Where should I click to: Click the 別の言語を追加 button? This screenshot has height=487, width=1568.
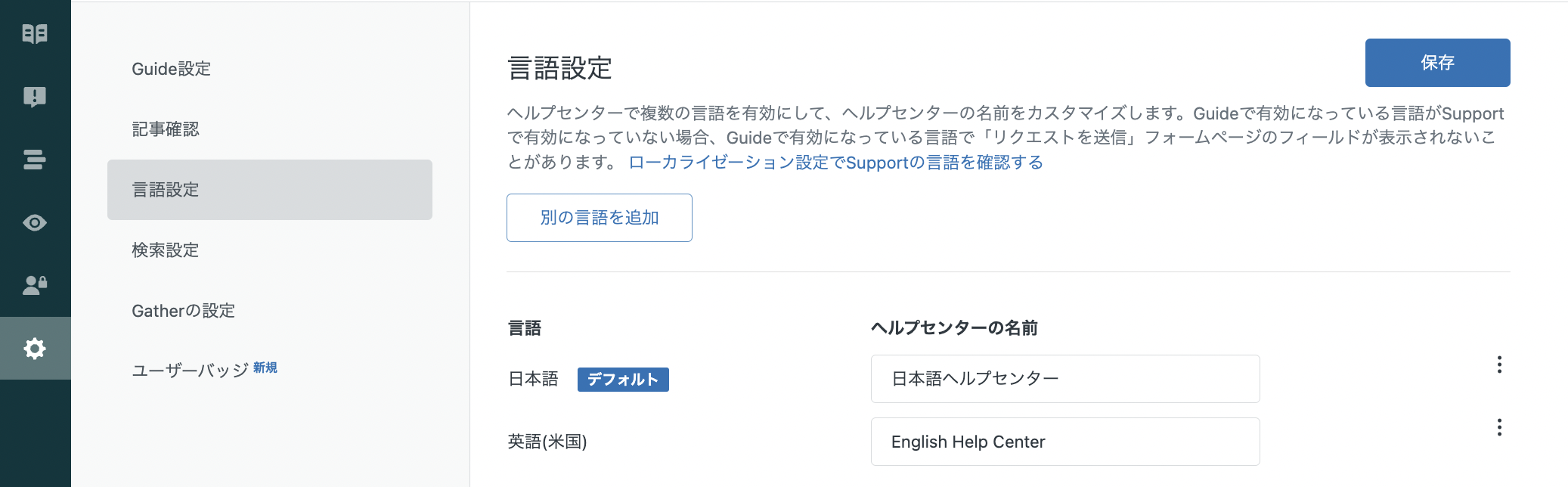[x=599, y=217]
